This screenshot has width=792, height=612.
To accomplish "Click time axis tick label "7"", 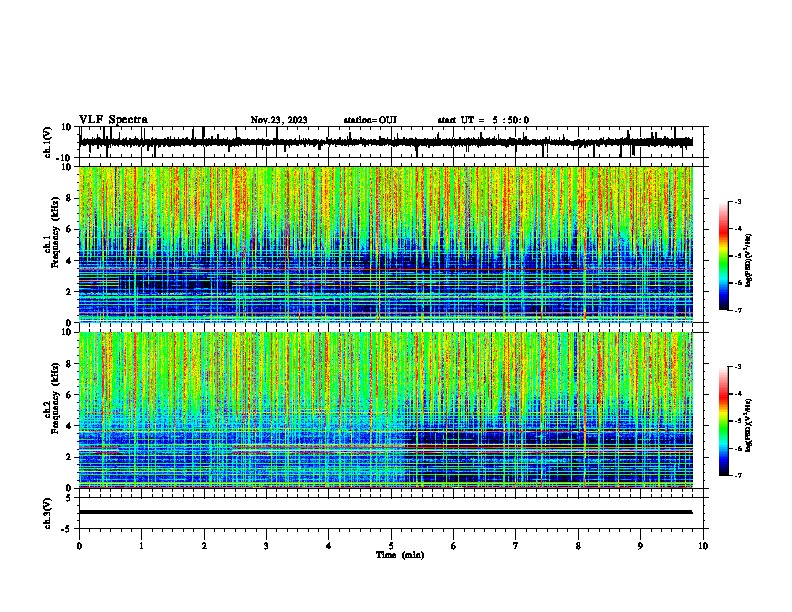I will [x=516, y=546].
